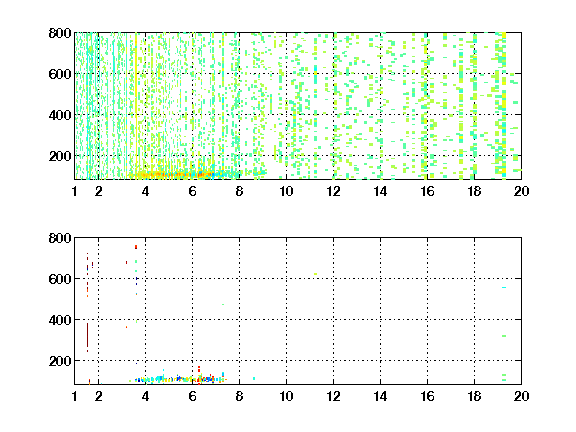
Task: Click x-axis tick label 18 on lower plot
Action: 474,396
